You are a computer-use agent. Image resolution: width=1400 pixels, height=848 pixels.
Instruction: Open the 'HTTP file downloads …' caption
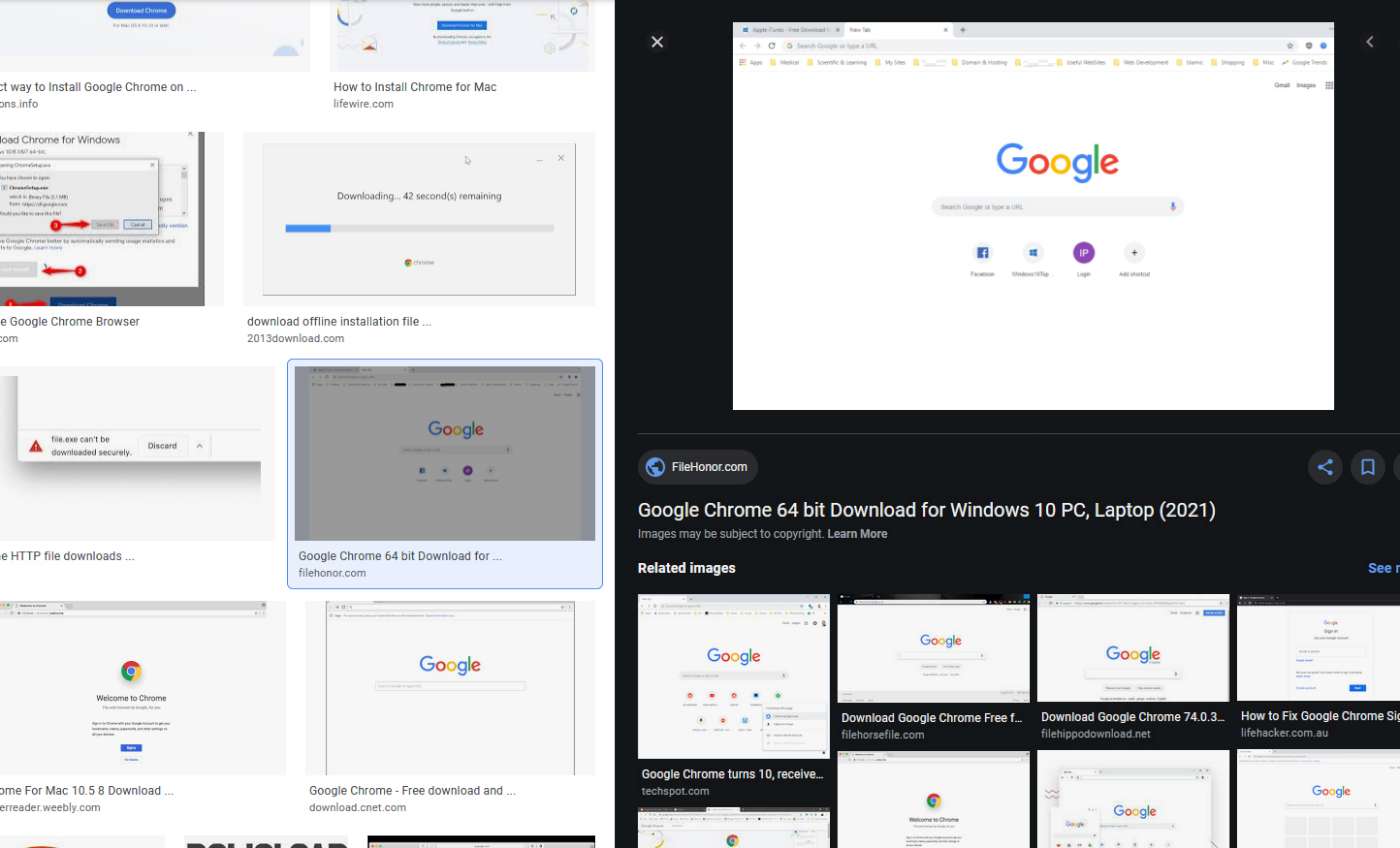click(x=67, y=556)
